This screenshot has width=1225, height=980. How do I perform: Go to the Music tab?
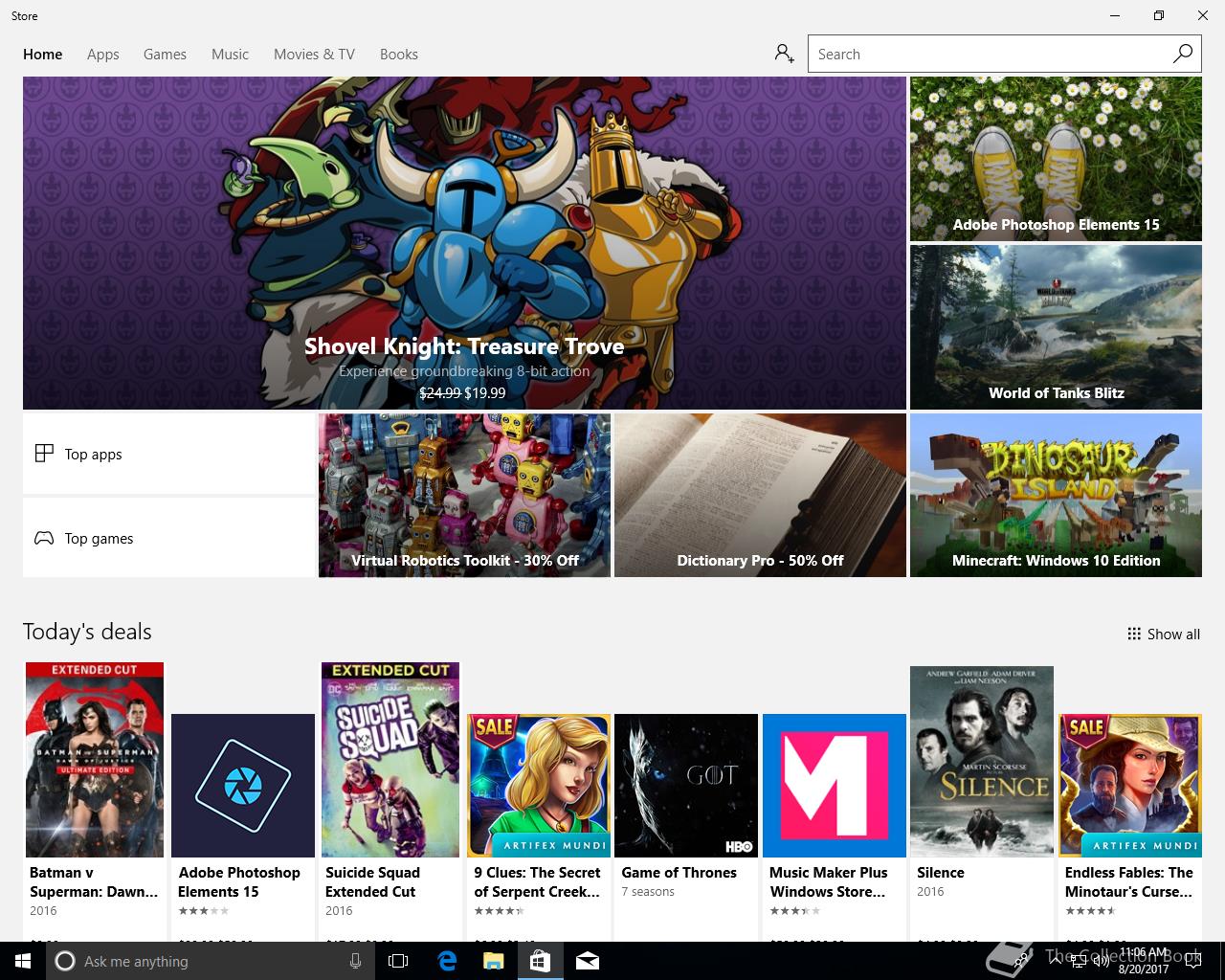tap(230, 54)
